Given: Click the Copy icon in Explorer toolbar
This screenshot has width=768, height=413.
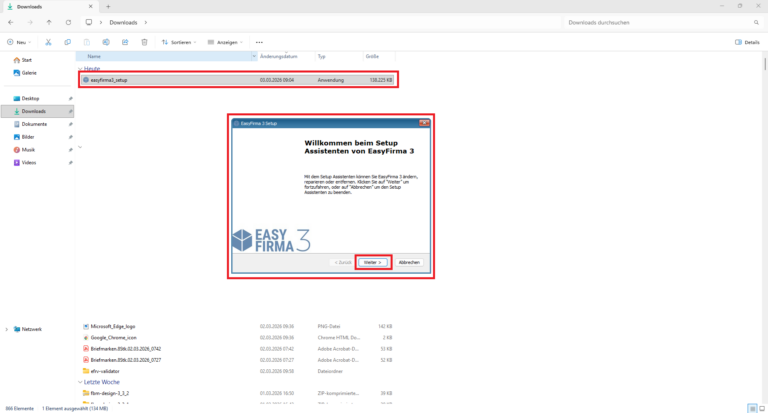Looking at the screenshot, I should click(68, 42).
